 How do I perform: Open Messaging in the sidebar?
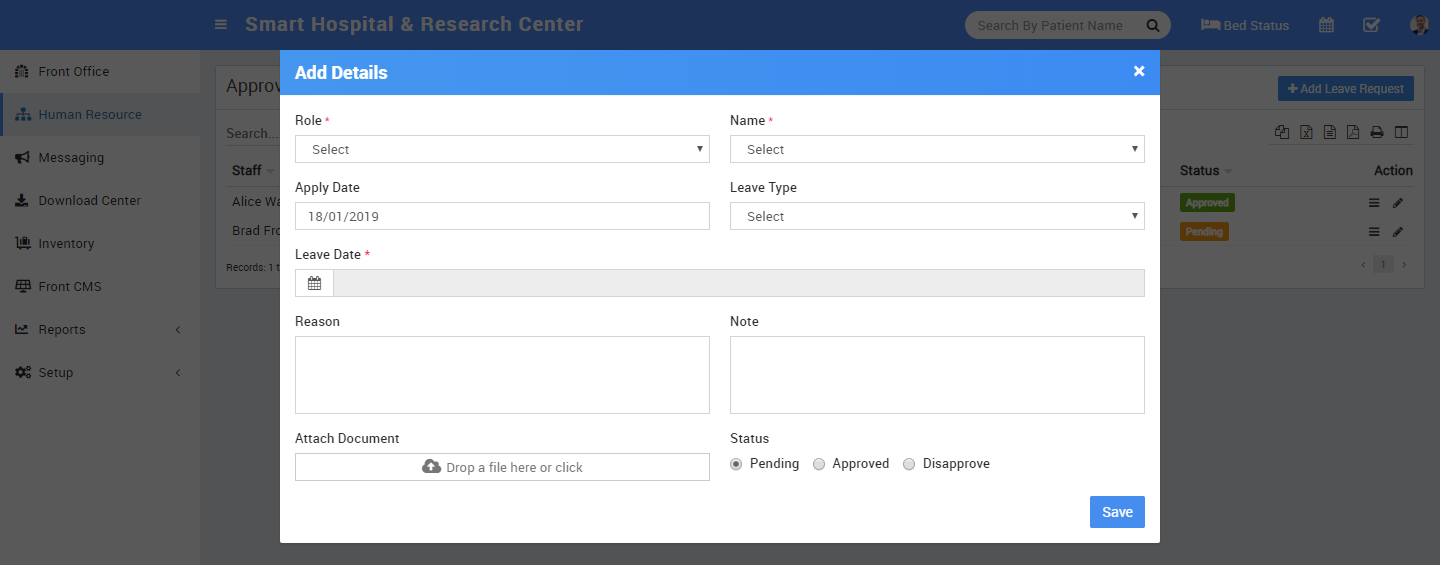click(100, 158)
